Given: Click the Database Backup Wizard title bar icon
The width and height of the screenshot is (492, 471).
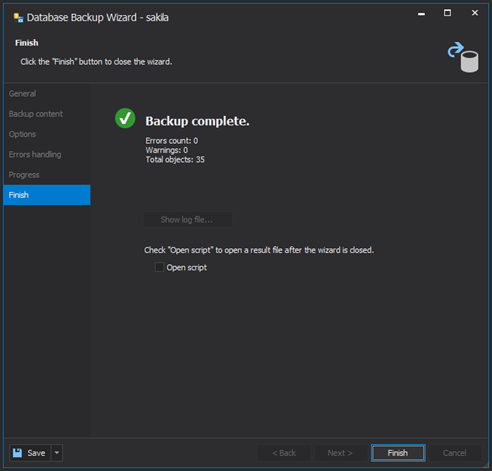Looking at the screenshot, I should pos(18,18).
